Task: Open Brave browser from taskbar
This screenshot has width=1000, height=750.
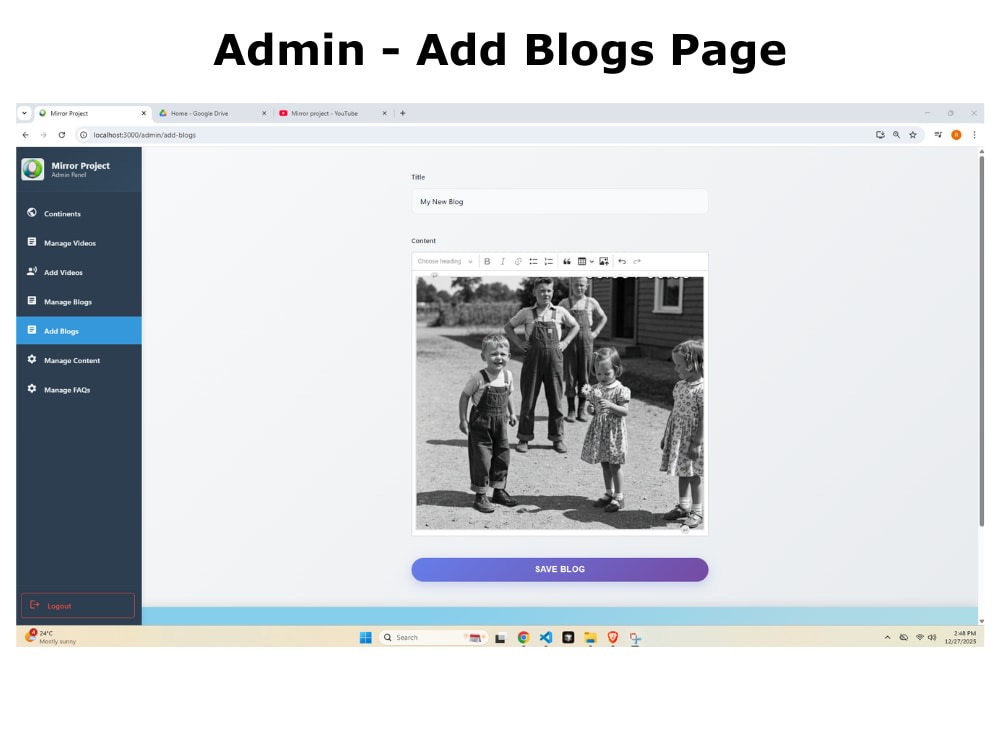Action: point(613,638)
